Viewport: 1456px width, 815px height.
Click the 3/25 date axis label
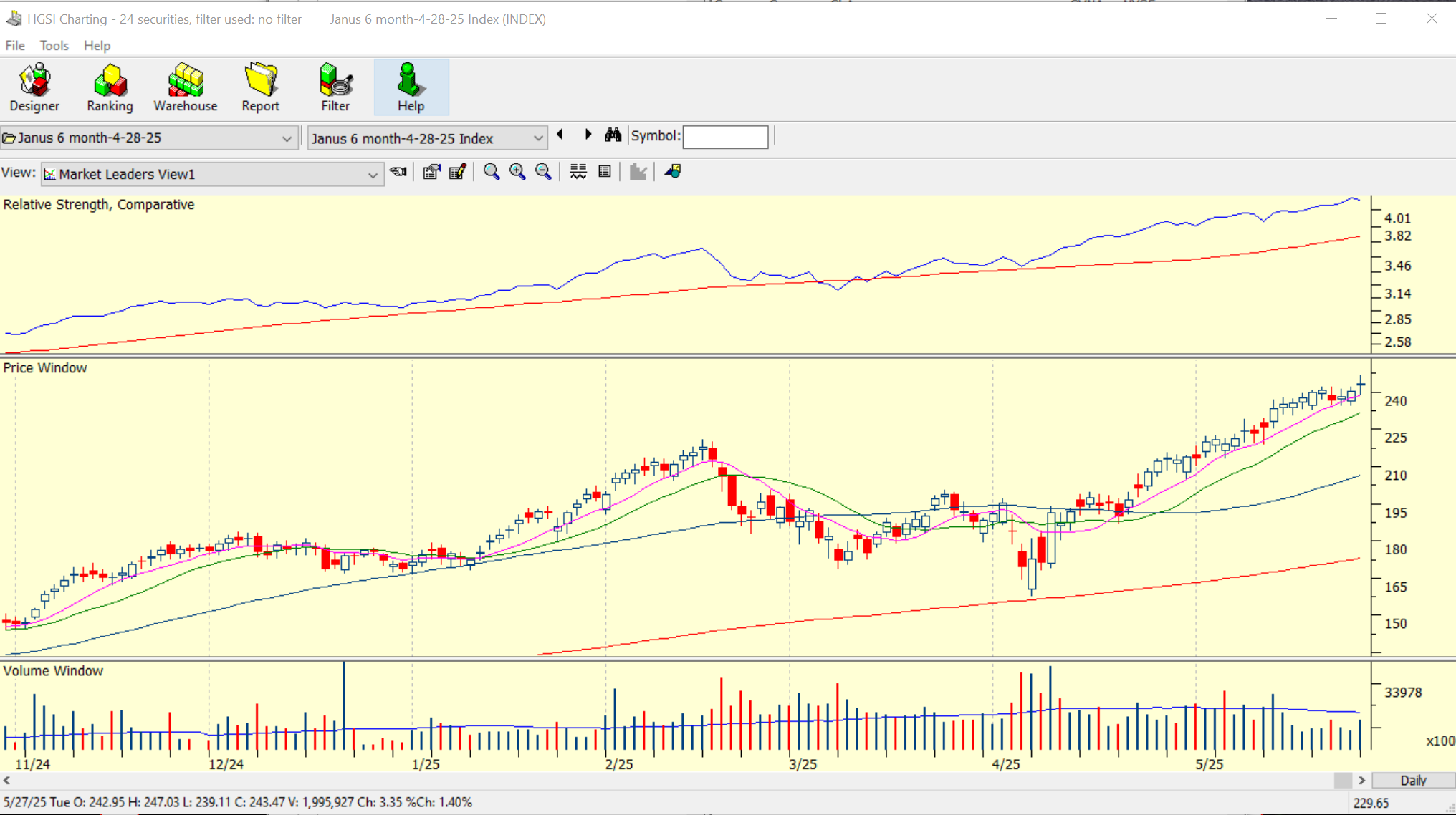tap(803, 764)
